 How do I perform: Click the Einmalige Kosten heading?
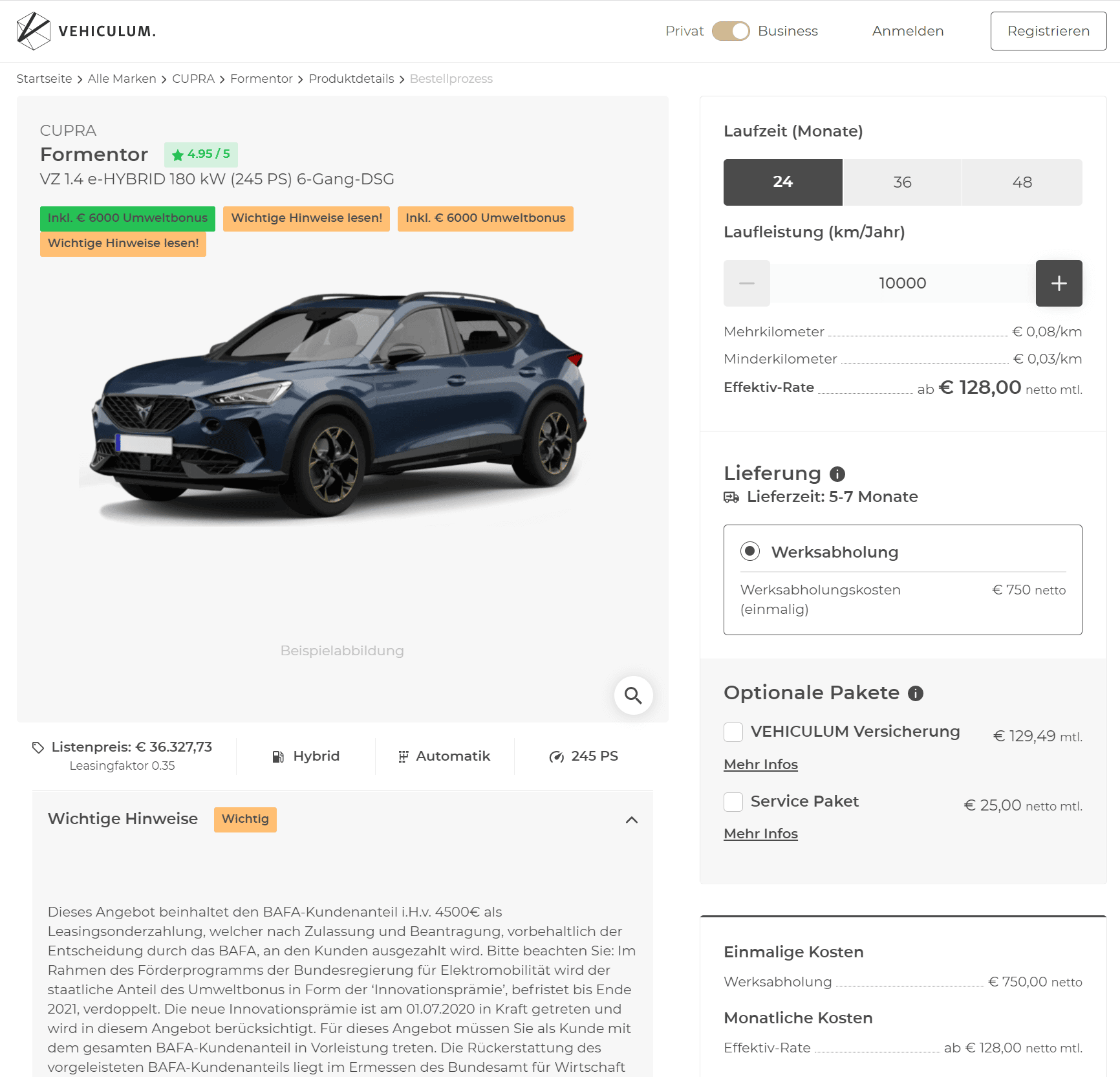[793, 952]
